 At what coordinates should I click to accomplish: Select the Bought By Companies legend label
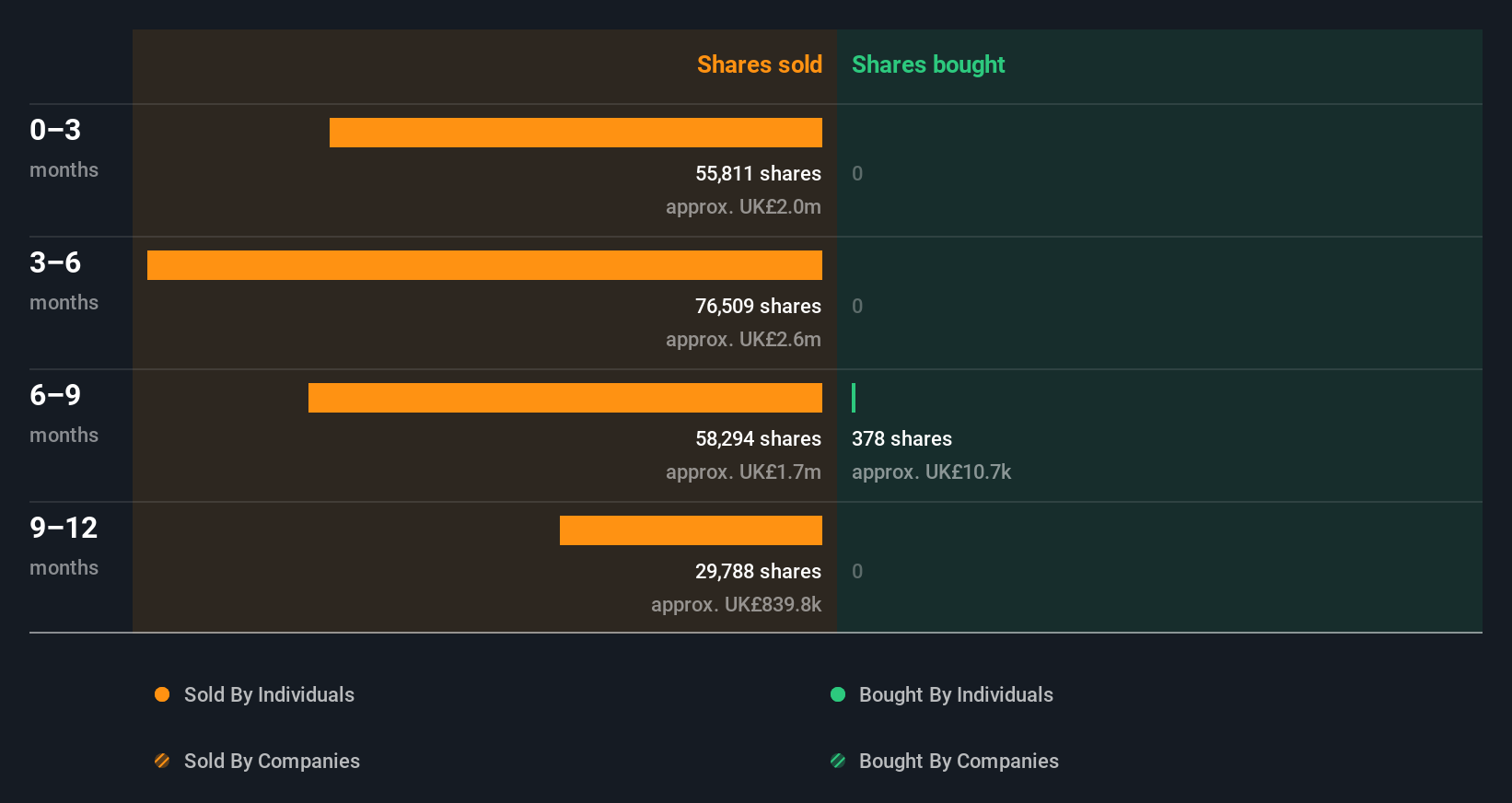tap(959, 761)
